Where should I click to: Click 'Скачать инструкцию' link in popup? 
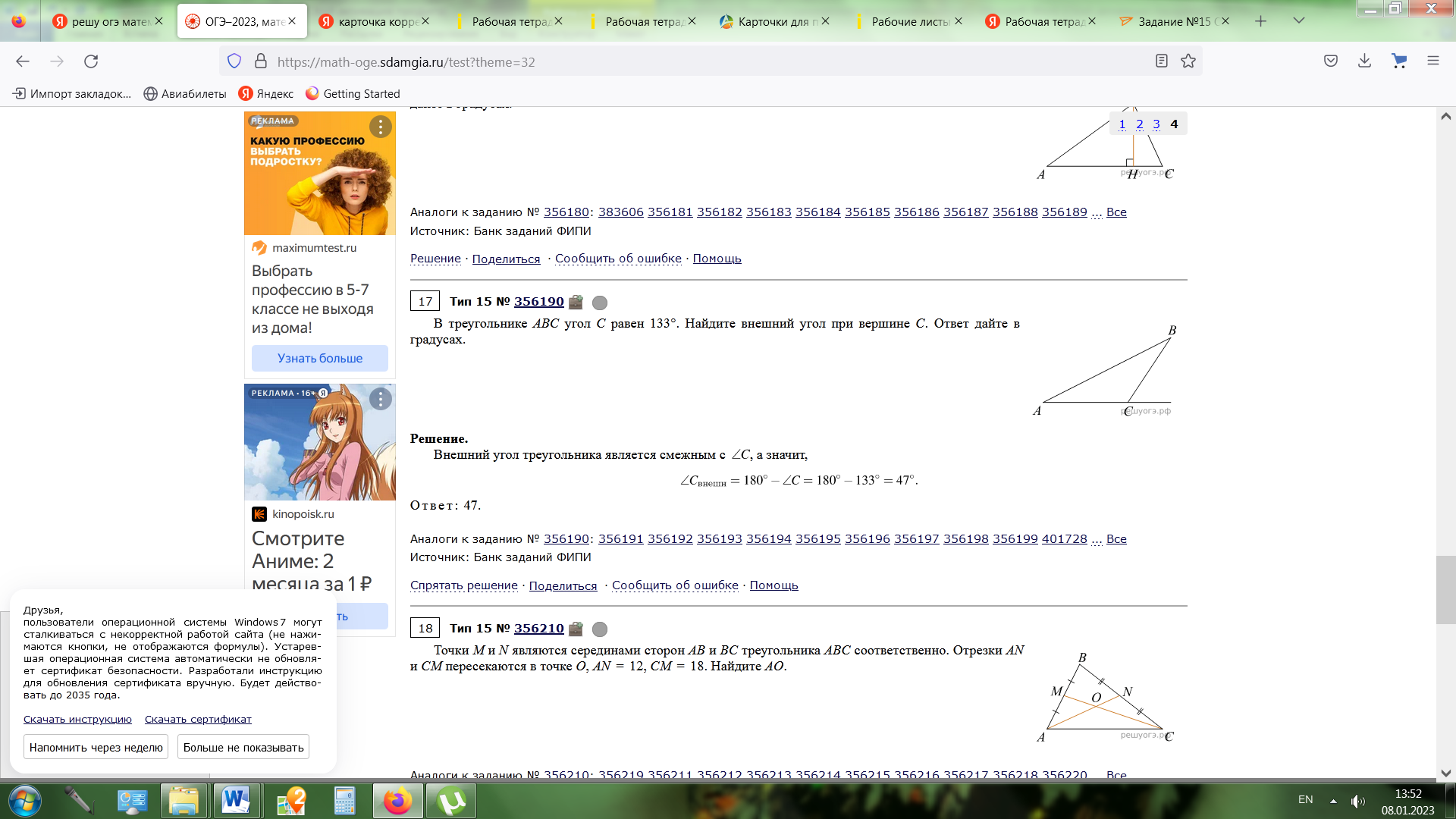click(77, 719)
